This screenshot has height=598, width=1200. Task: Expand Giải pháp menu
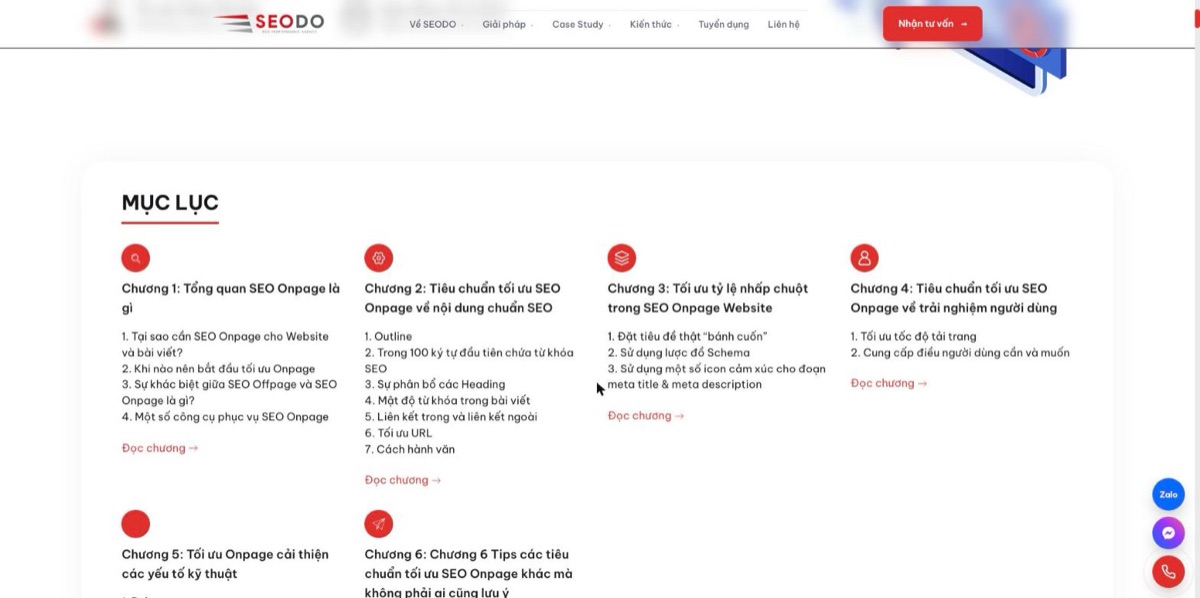[507, 24]
